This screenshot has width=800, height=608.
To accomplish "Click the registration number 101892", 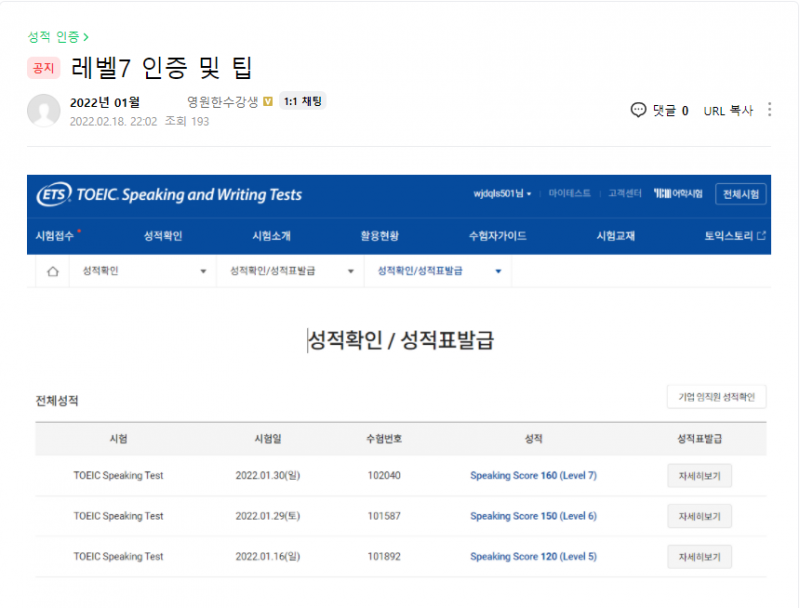I will point(384,556).
